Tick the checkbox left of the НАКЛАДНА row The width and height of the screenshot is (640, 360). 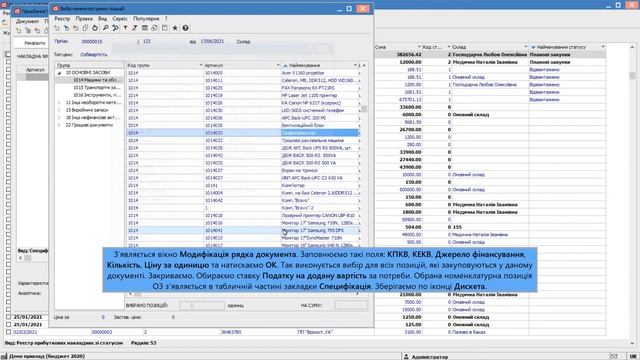(8, 54)
